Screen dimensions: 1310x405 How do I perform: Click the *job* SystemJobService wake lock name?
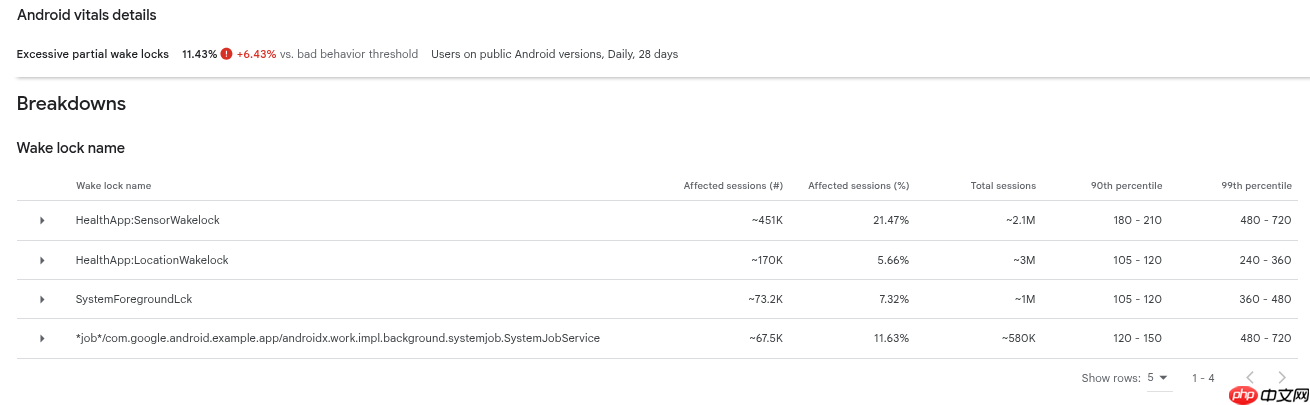(x=337, y=339)
